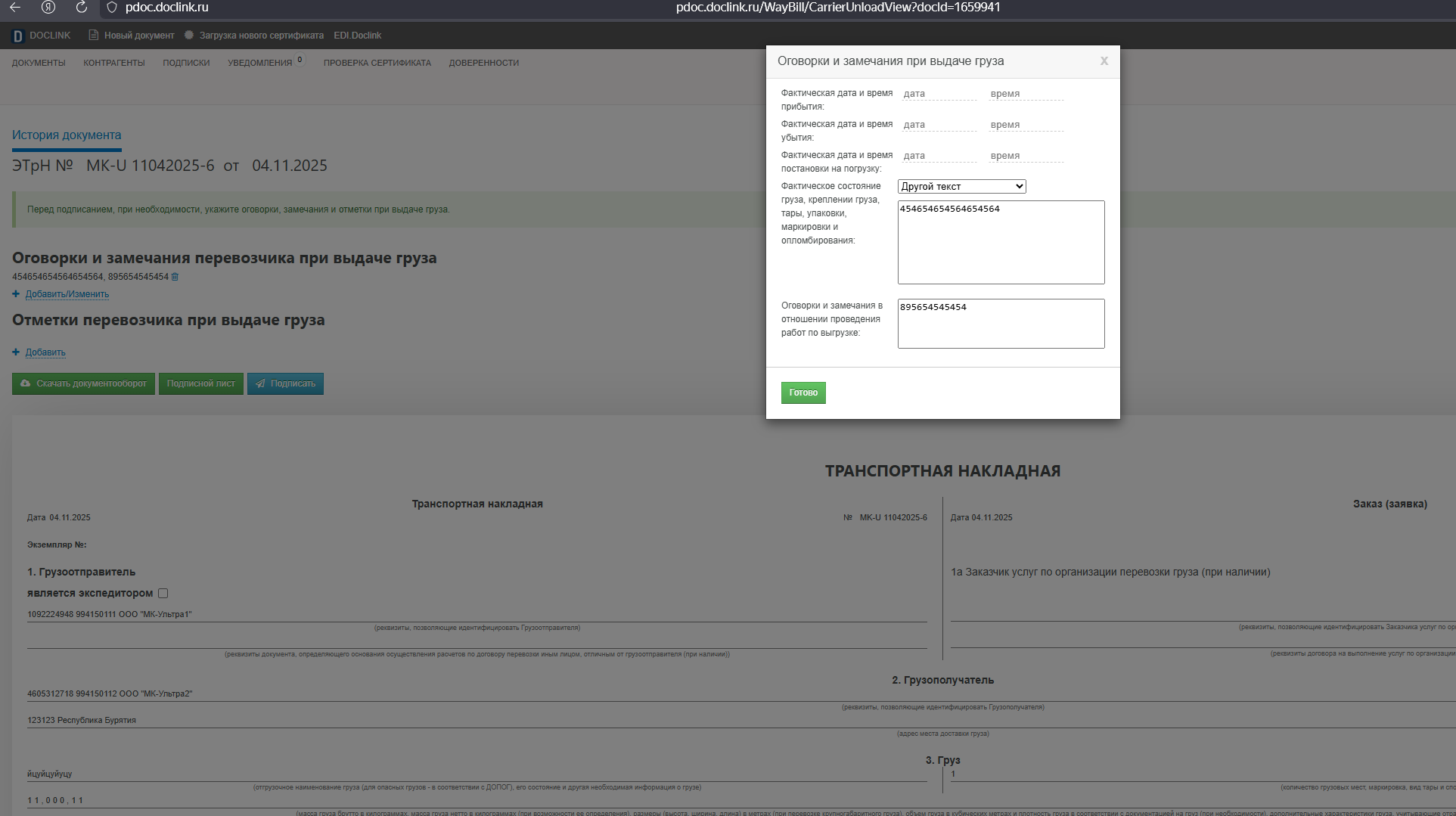
Task: Open ПРОВЕРКА СЕРТИФИКАТА menu
Action: click(x=377, y=63)
